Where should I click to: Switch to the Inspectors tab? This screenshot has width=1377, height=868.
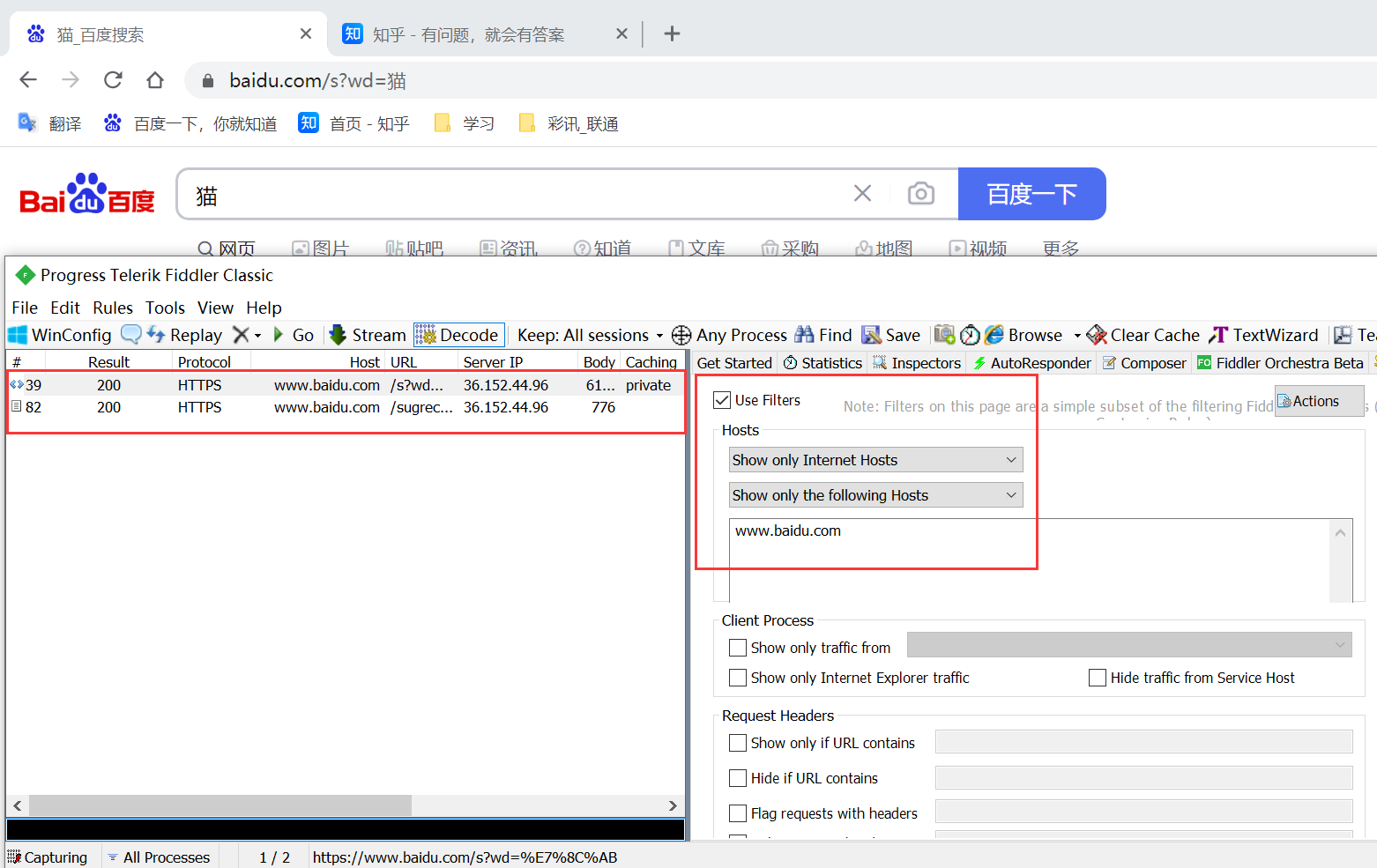pyautogui.click(x=917, y=363)
